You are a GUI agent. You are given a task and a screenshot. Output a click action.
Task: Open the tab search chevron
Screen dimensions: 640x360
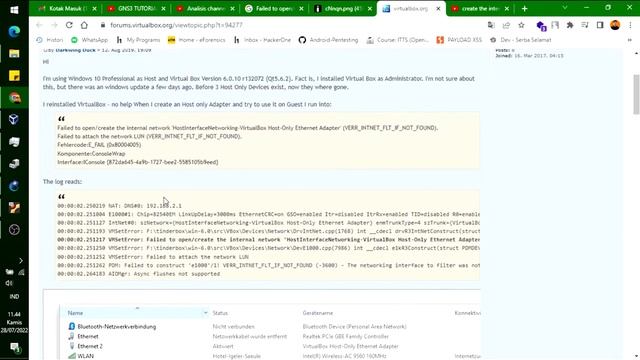pyautogui.click(x=565, y=8)
